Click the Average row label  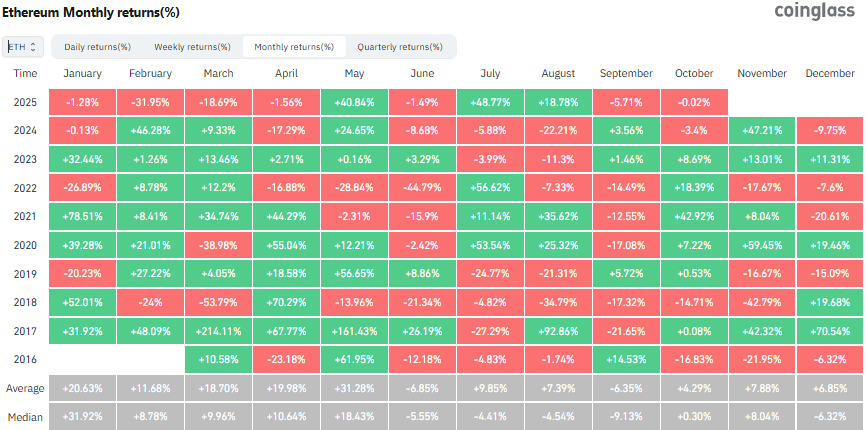26,388
